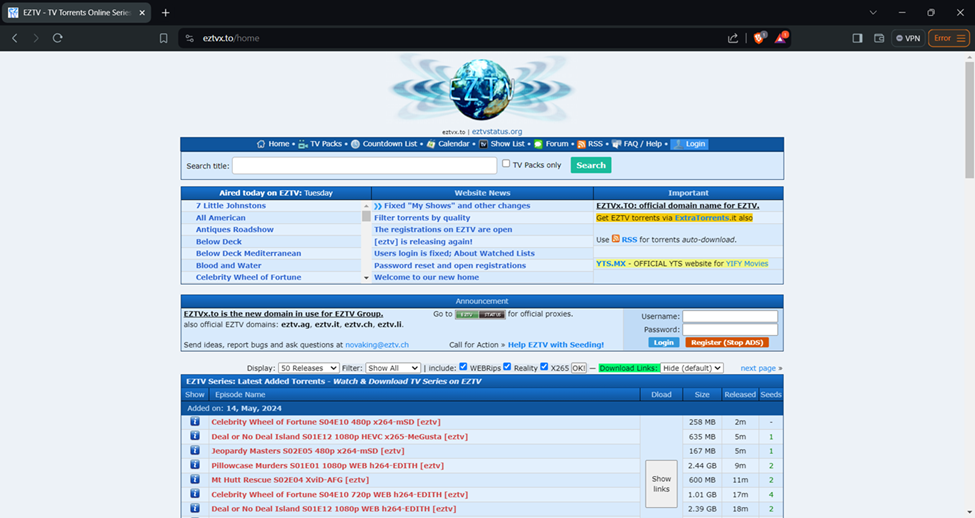The height and width of the screenshot is (518, 975).
Task: Read Filter torrents by quality news
Action: point(422,218)
